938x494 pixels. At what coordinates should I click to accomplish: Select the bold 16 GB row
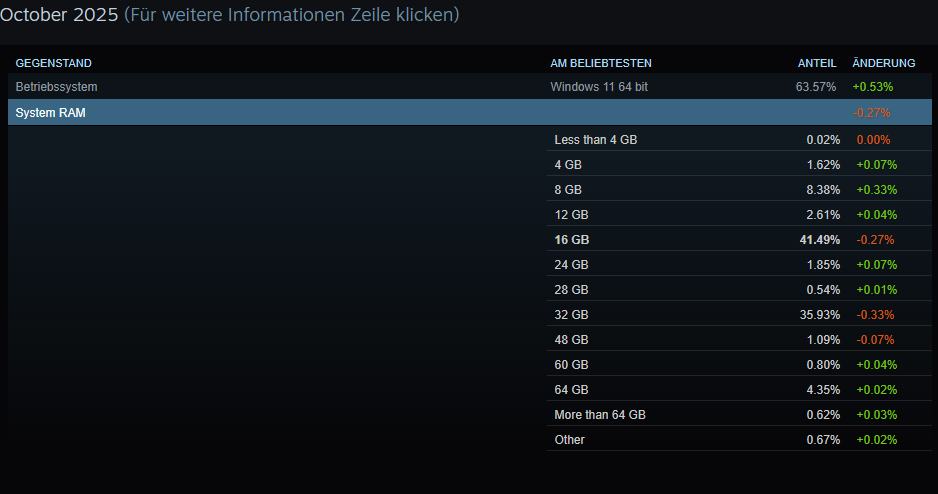[572, 240]
